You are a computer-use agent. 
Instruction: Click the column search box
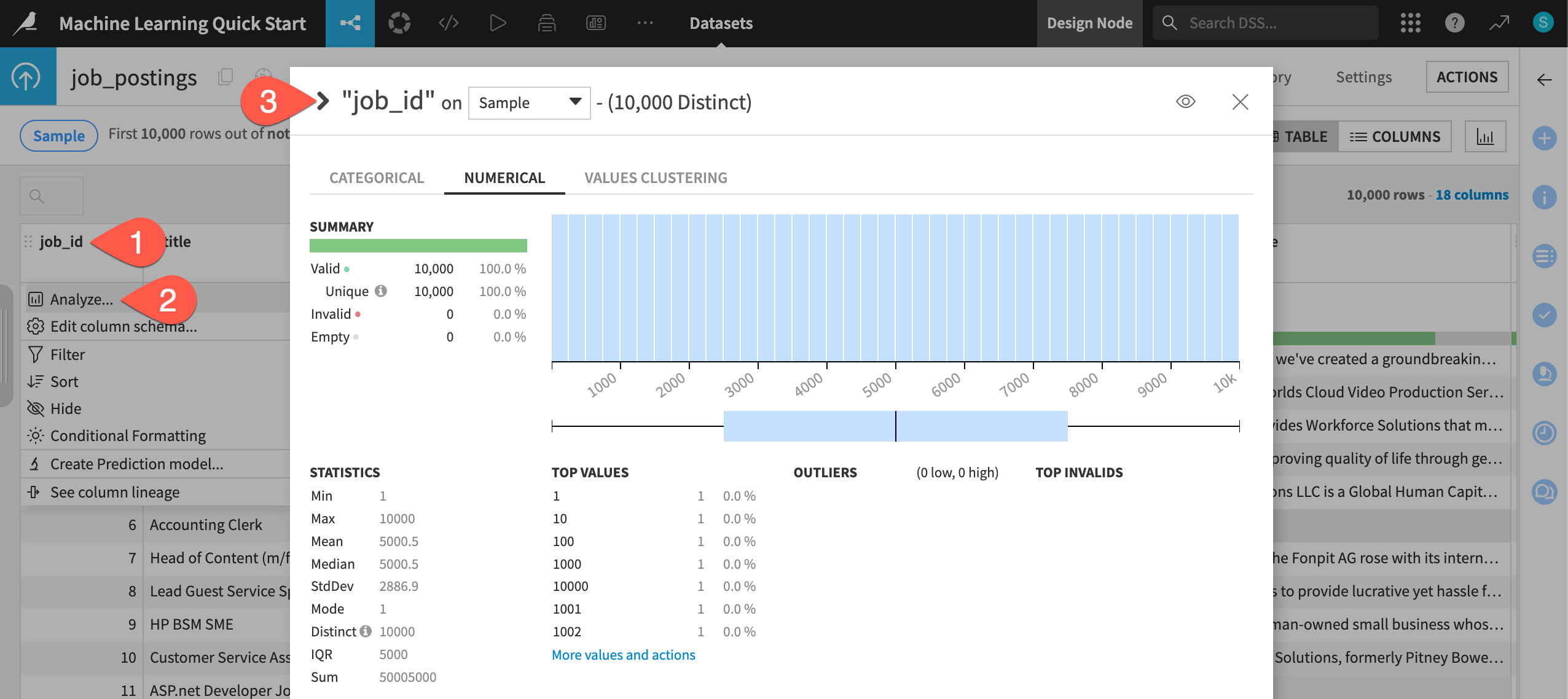(52, 197)
